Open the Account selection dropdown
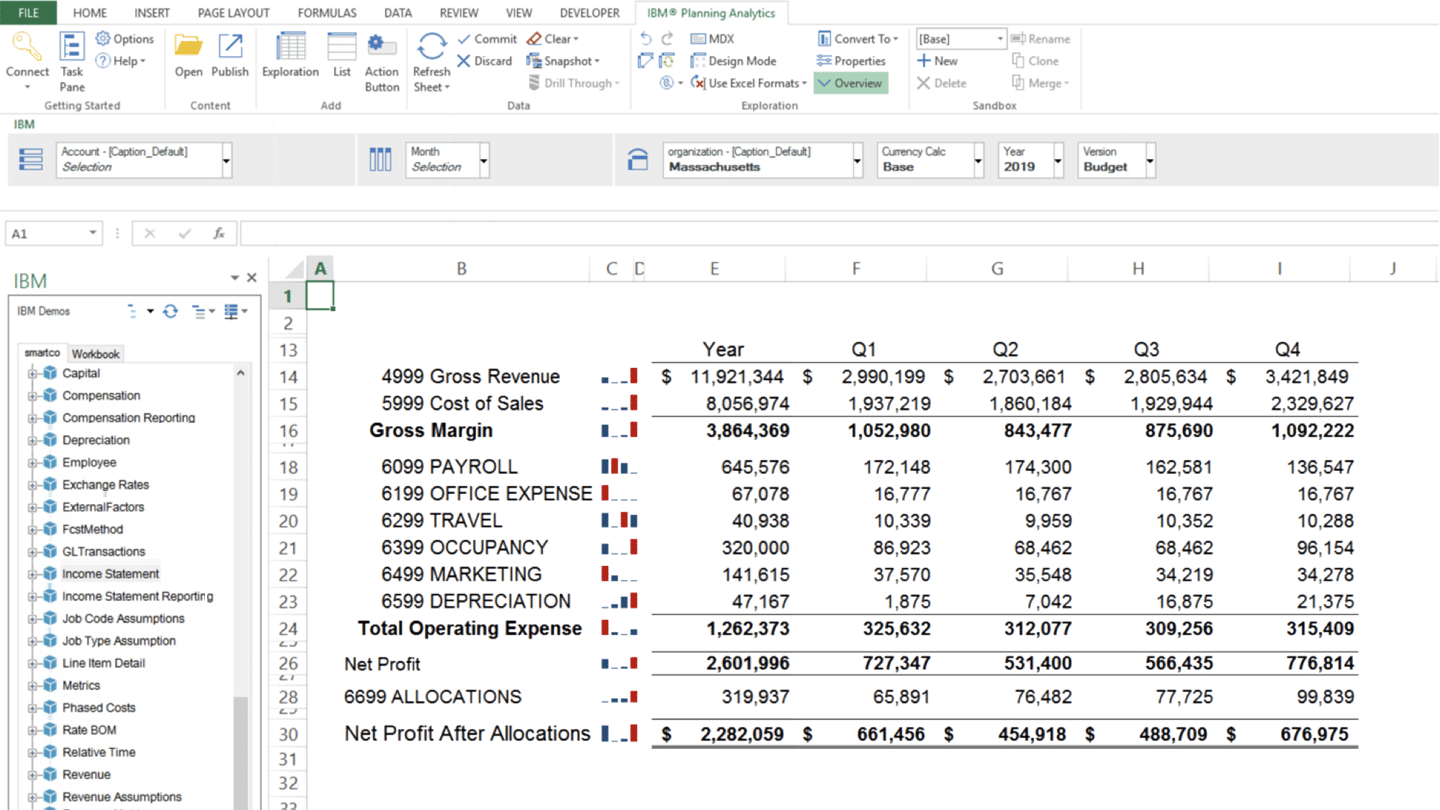Image resolution: width=1440 pixels, height=810 pixels. [x=227, y=160]
